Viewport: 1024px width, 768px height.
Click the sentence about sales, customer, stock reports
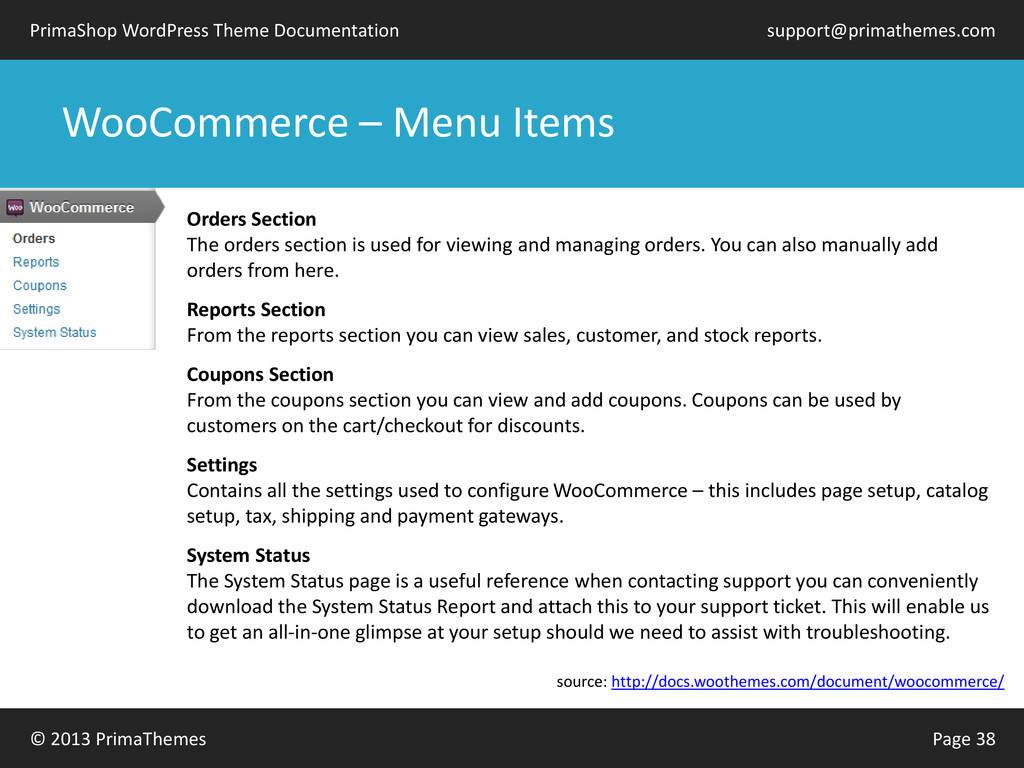[x=504, y=335]
